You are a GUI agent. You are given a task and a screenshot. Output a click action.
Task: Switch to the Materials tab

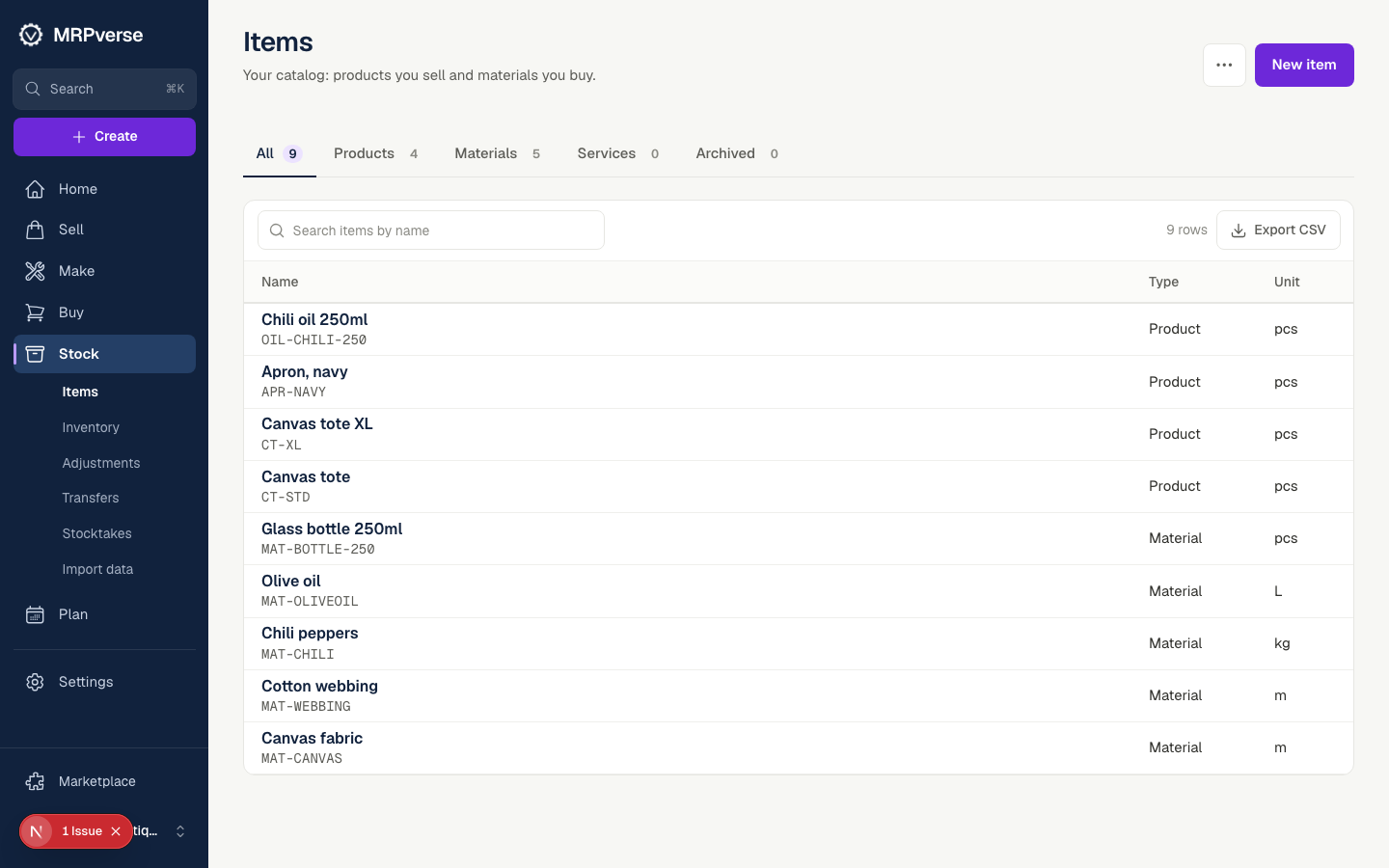[x=498, y=153]
